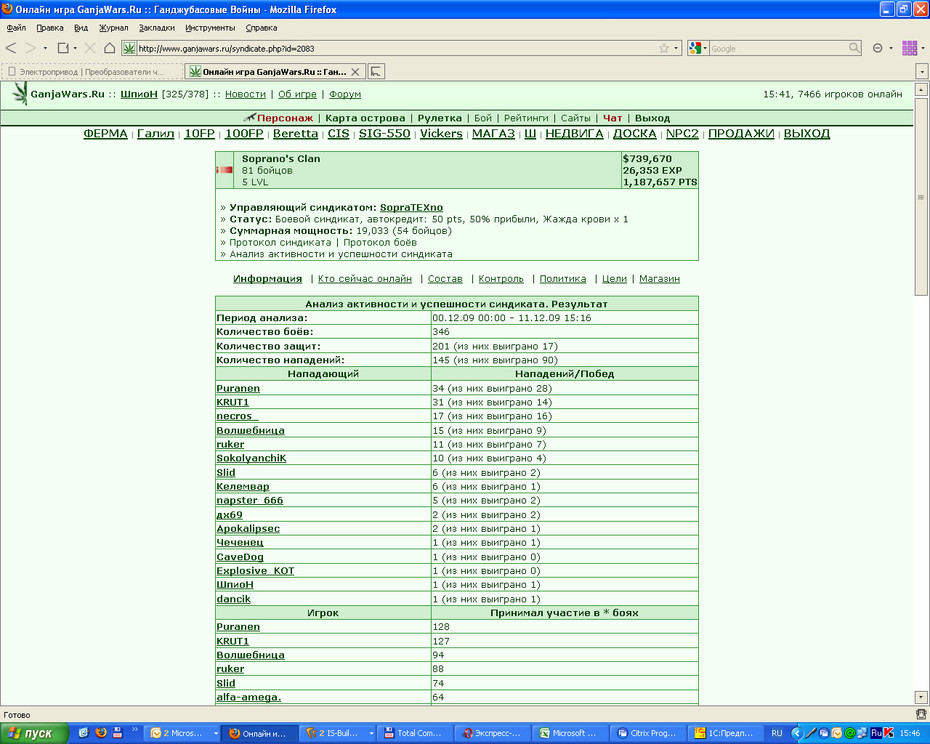Screen dimensions: 930x744
Task: Open Протокол боёв link
Action: (380, 243)
